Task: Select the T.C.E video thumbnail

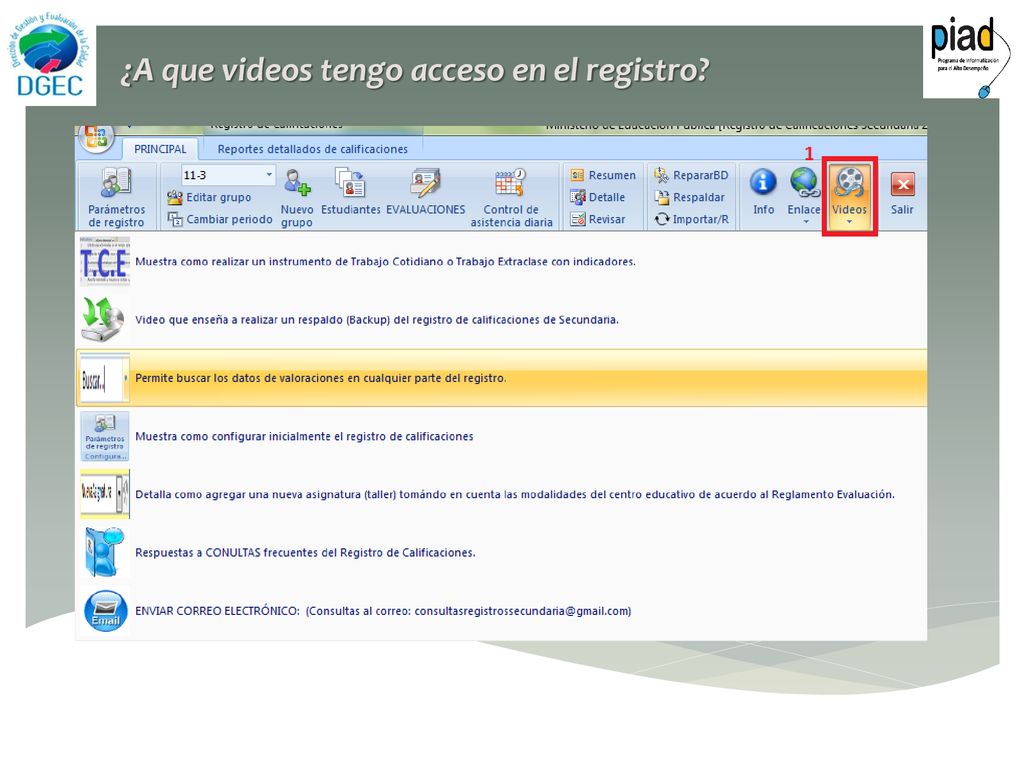Action: pyautogui.click(x=104, y=261)
